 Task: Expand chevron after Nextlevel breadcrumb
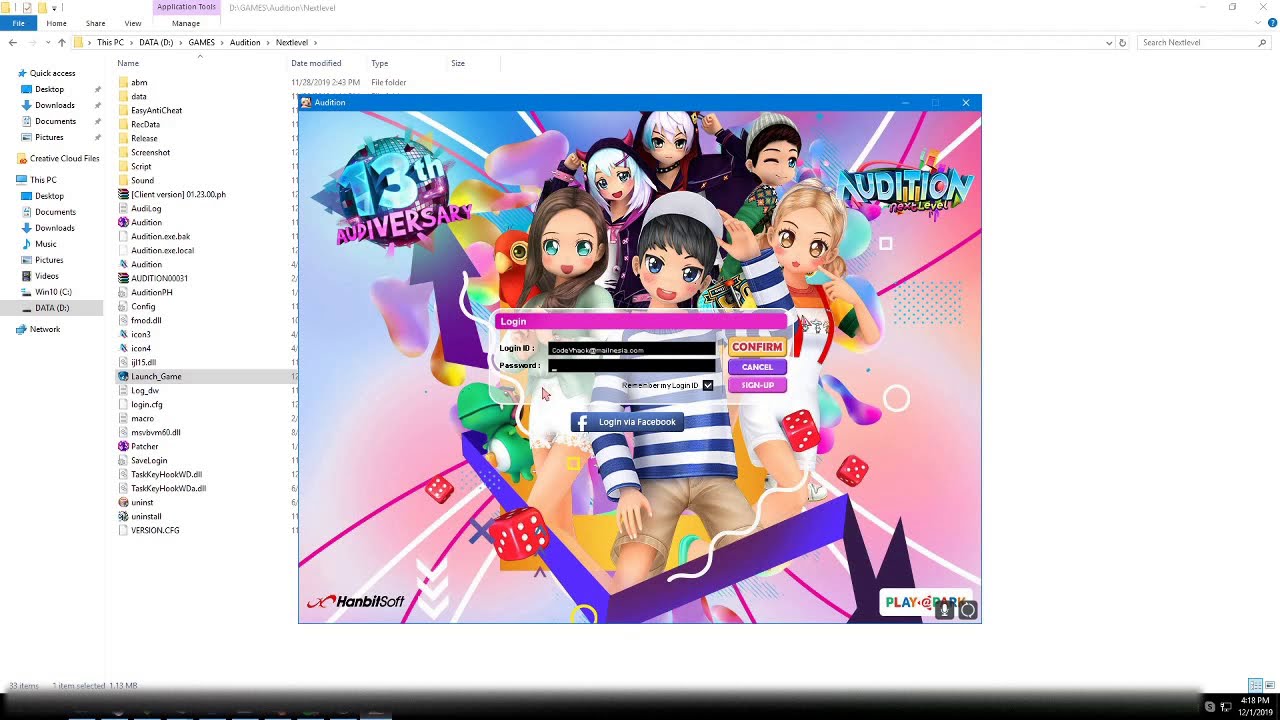pos(315,43)
